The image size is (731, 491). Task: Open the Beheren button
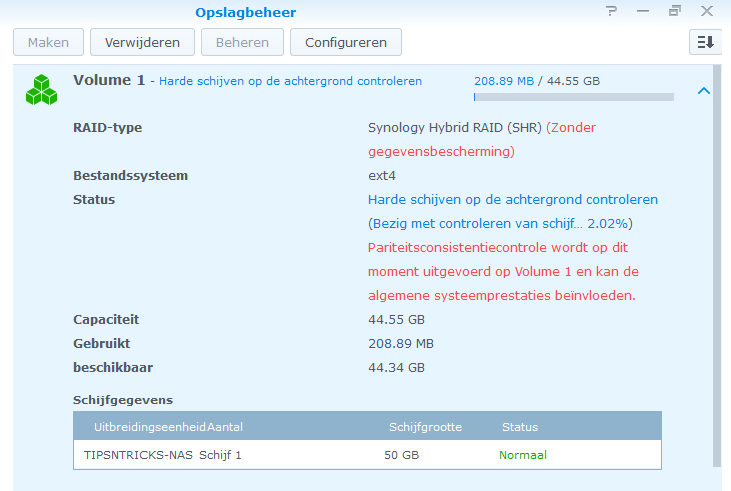242,42
